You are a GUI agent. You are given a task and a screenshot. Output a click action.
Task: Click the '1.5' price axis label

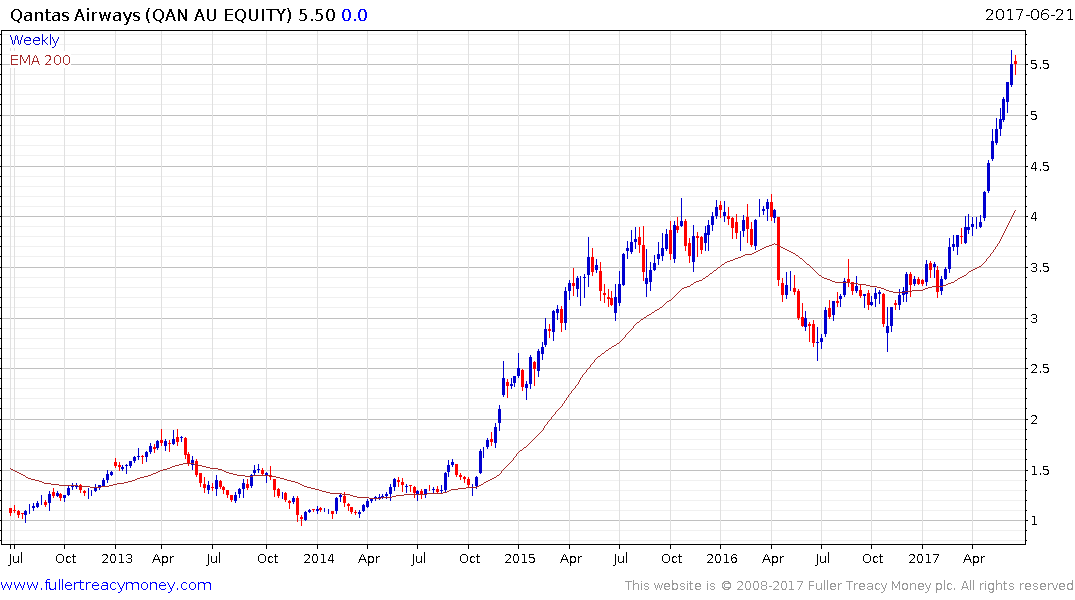[x=1039, y=470]
